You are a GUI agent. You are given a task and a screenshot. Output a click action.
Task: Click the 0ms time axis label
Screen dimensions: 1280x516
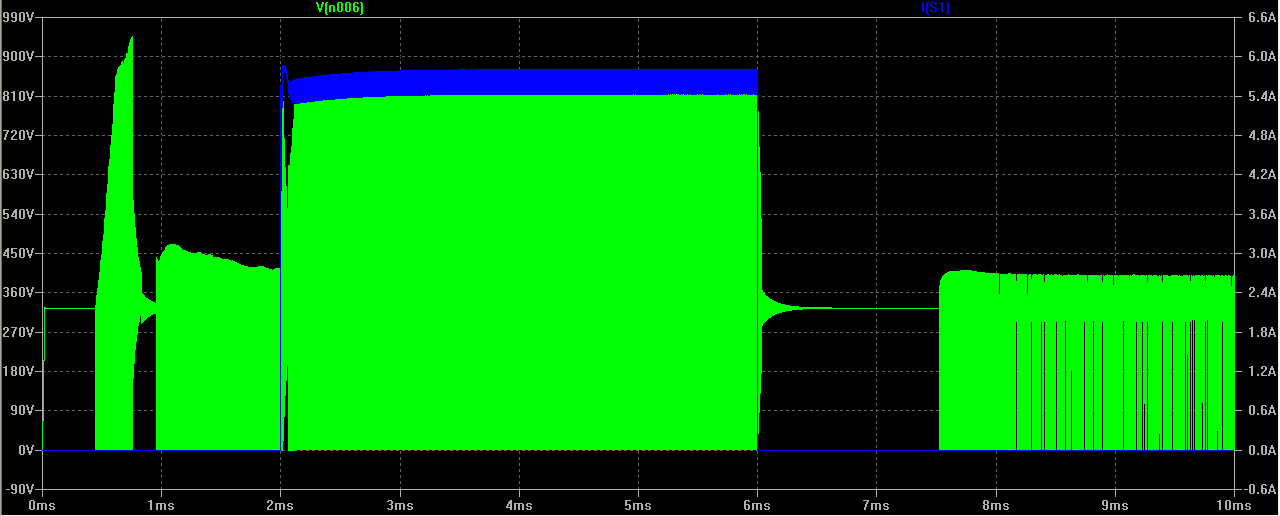pos(43,507)
